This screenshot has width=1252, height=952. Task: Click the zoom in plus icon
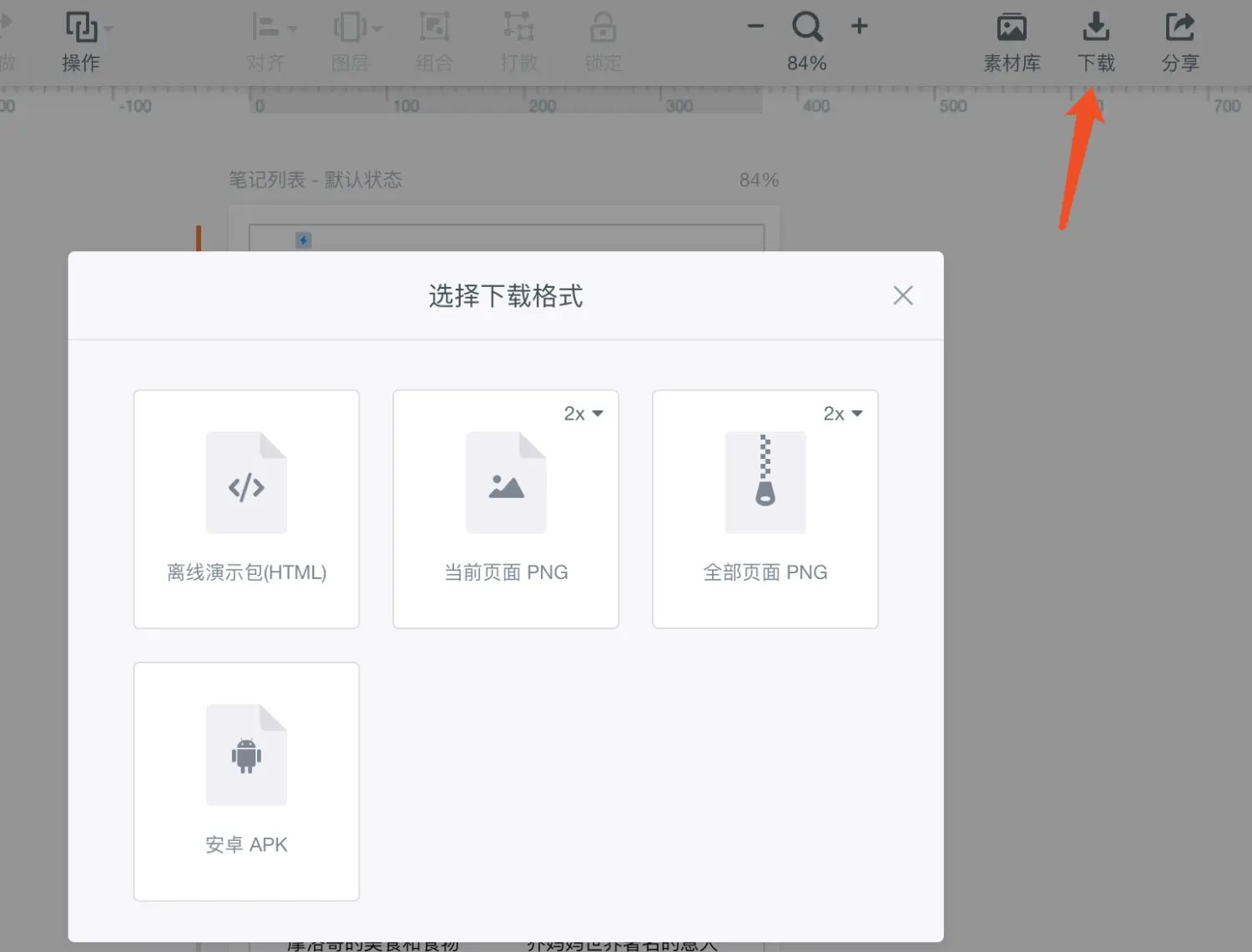pos(859,26)
